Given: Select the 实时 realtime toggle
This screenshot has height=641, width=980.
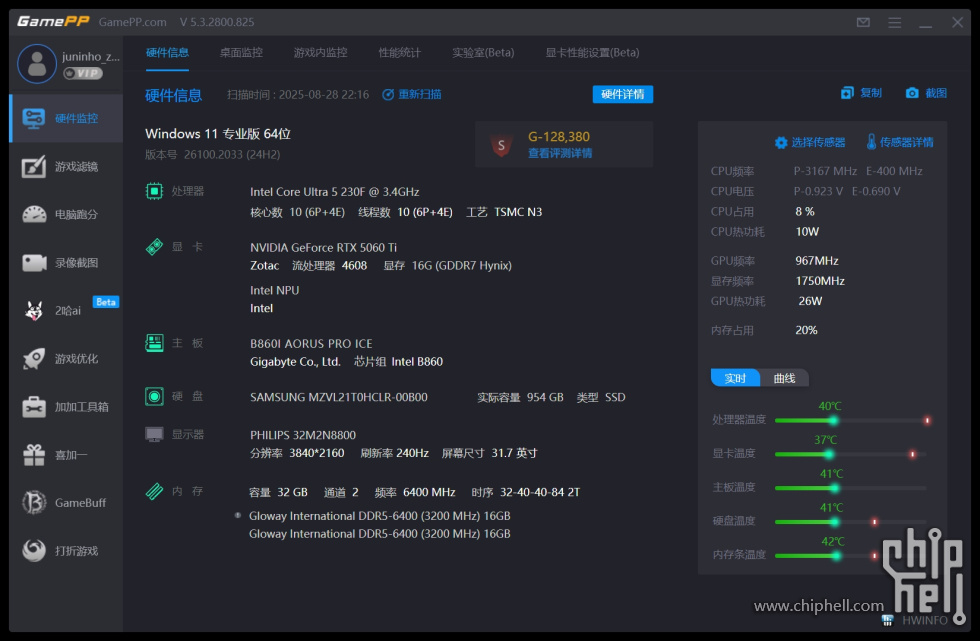Looking at the screenshot, I should pos(735,378).
